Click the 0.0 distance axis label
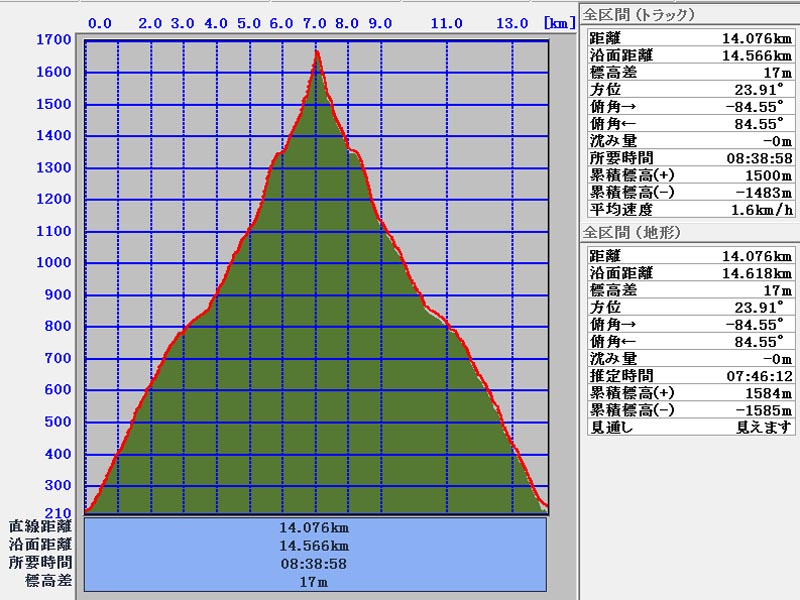800x600 pixels. 100,22
